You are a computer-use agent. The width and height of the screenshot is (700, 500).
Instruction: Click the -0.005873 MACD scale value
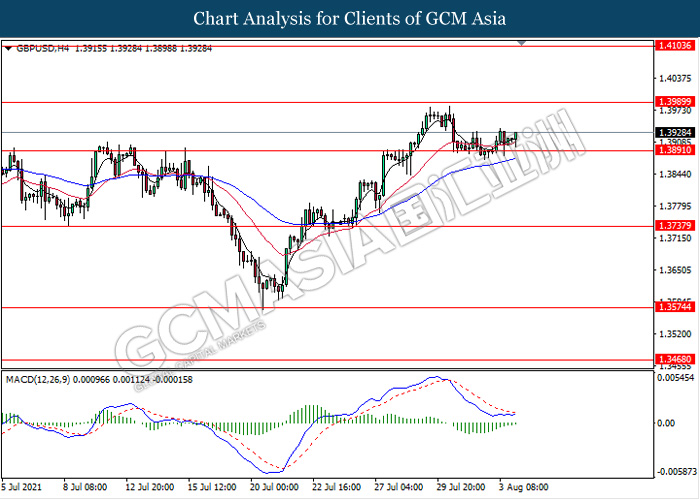pos(676,472)
